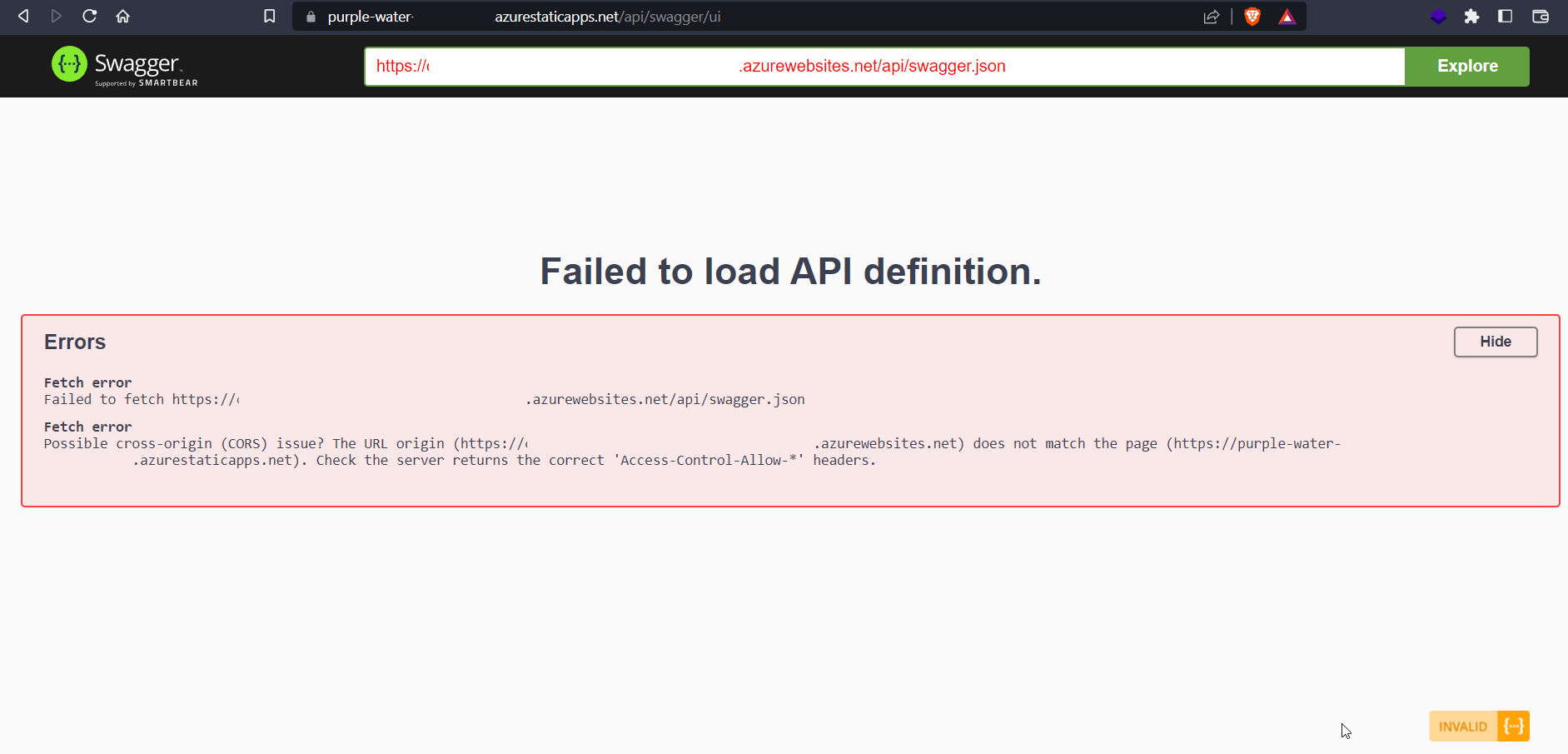The width and height of the screenshot is (1568, 754).
Task: Click the INVALID spec badge
Action: [x=1478, y=726]
